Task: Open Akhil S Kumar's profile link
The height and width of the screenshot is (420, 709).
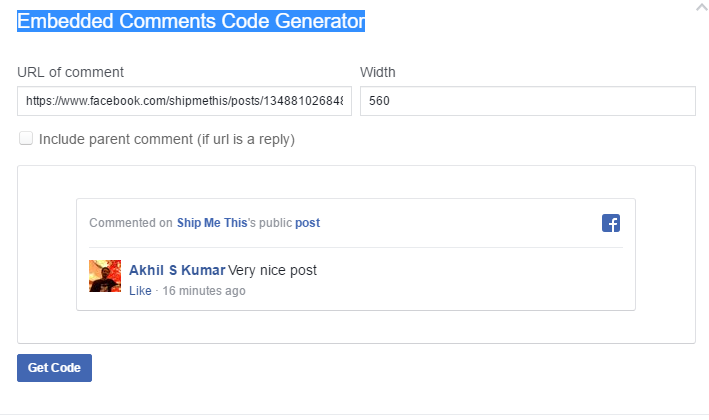Action: (177, 270)
